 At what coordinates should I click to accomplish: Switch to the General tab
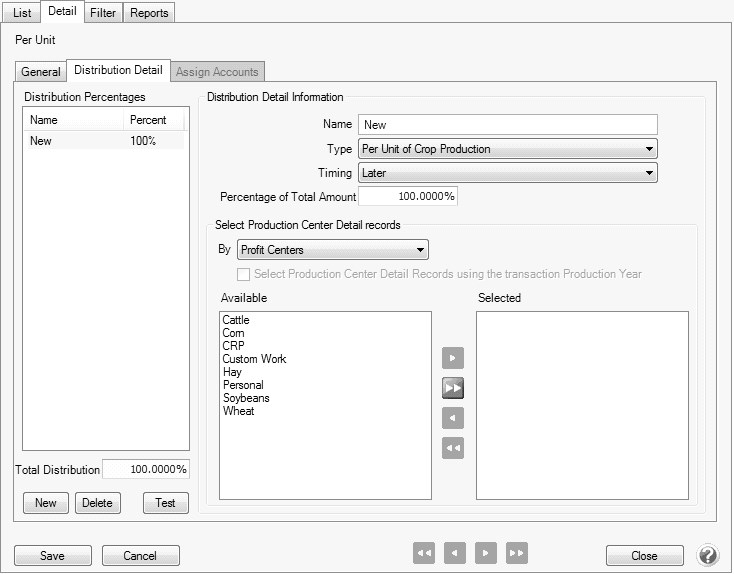41,72
